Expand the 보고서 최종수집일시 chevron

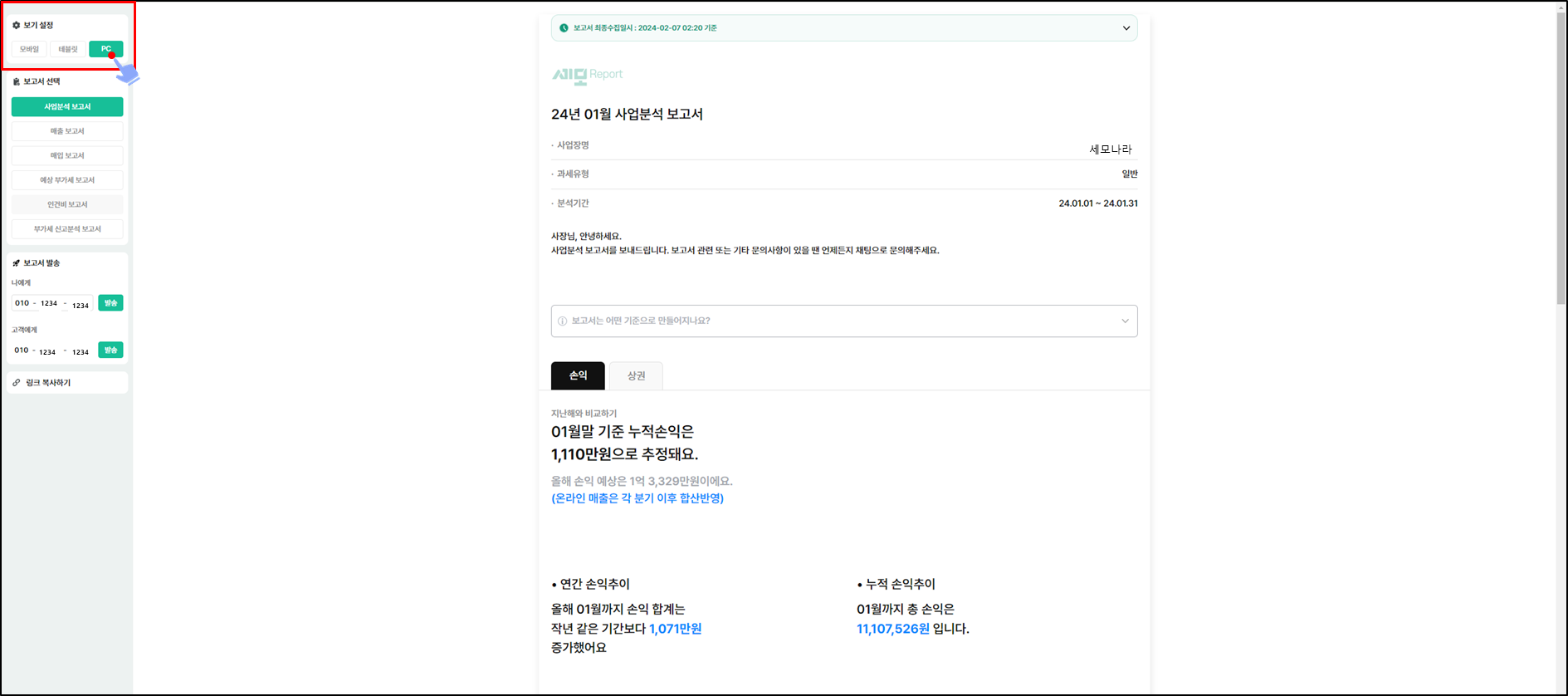(1126, 28)
